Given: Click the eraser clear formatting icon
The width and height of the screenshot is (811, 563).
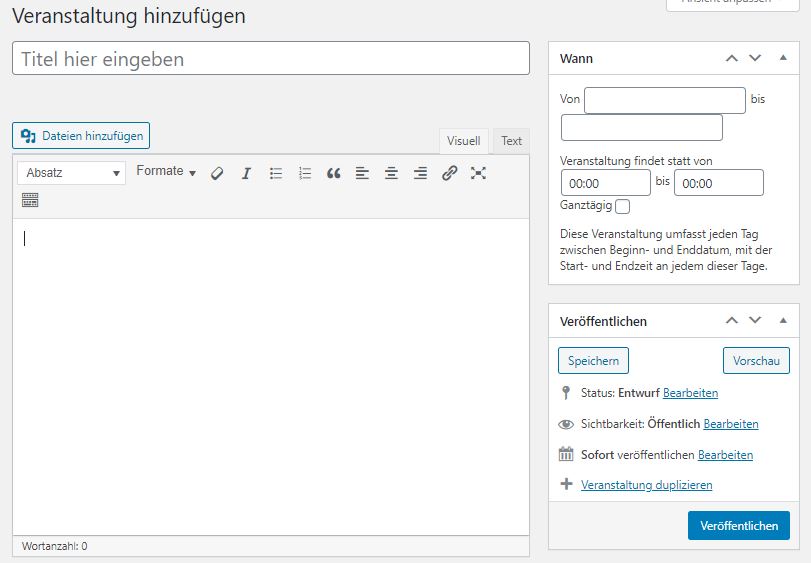Looking at the screenshot, I should coord(217,173).
